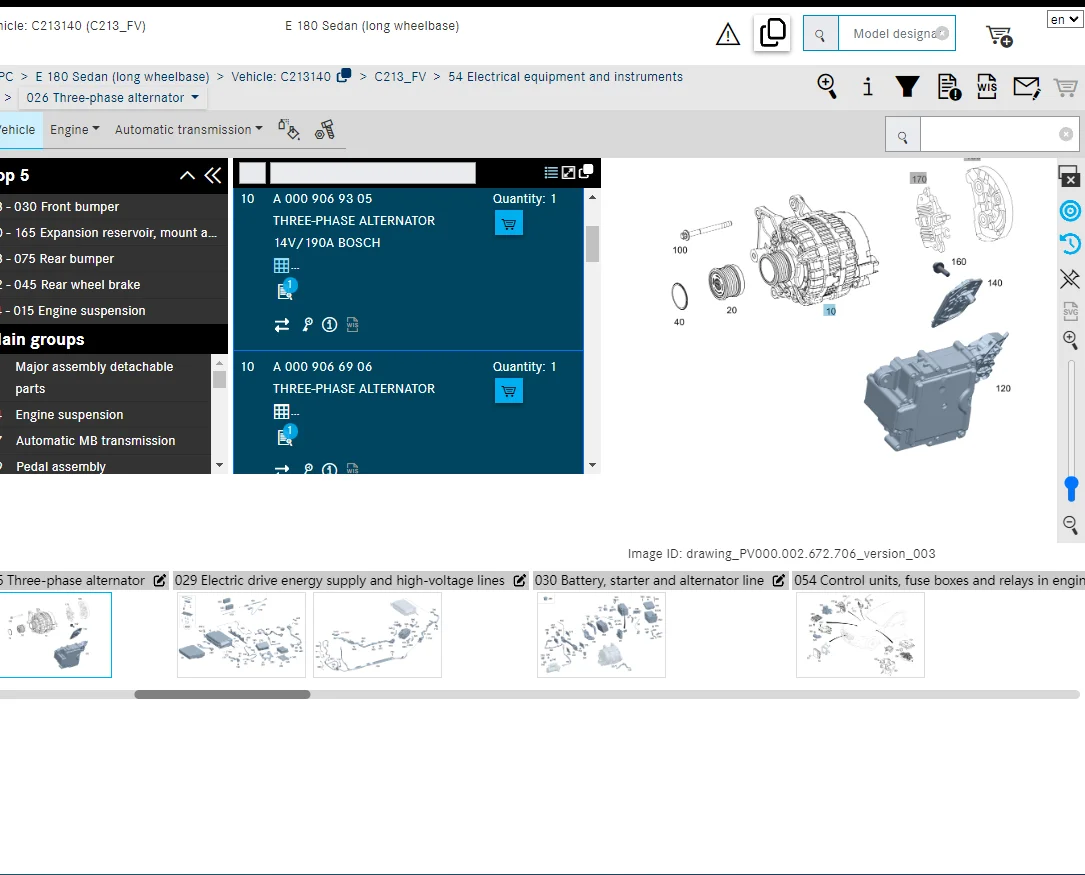Toggle the list view icon in parts panel

(551, 172)
